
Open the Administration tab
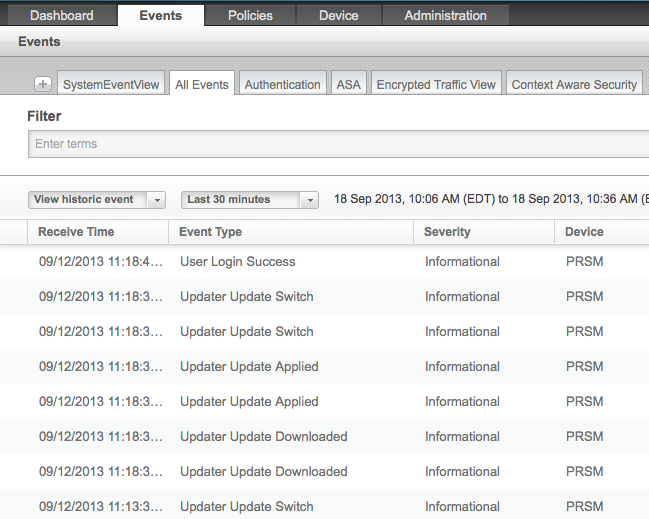tap(445, 16)
